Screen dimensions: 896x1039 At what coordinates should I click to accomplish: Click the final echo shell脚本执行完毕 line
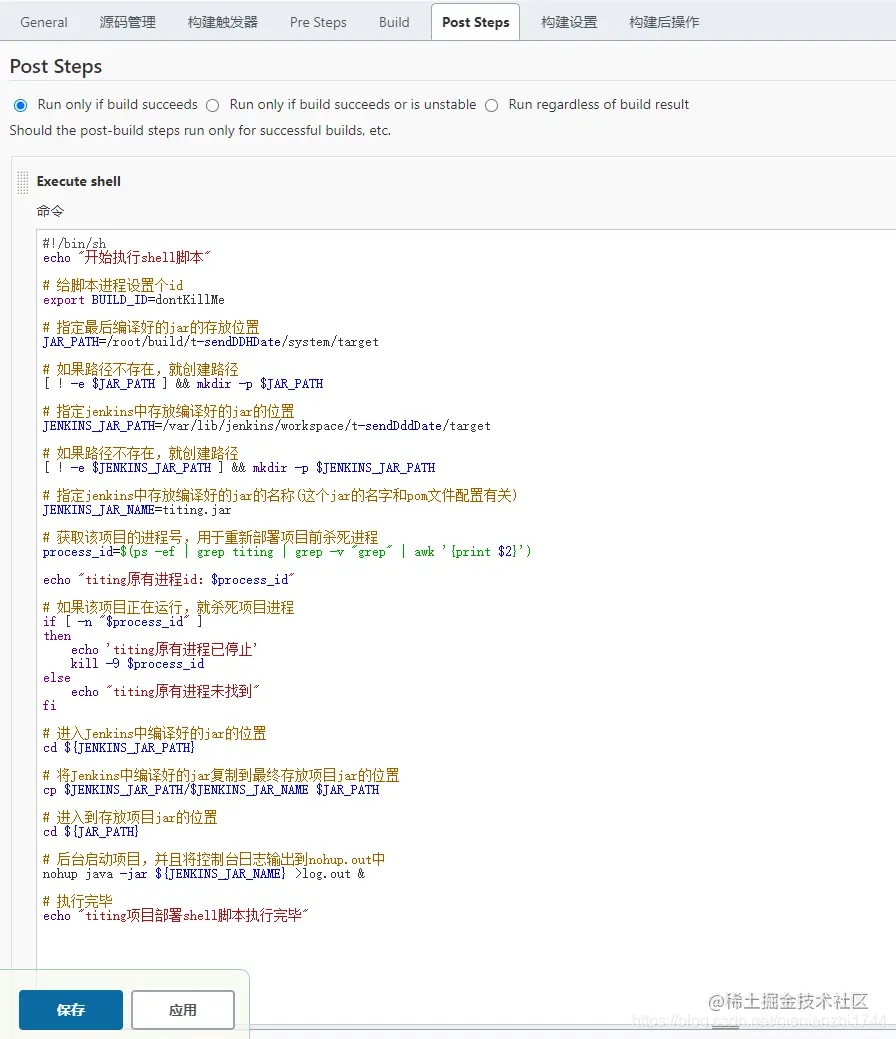(x=176, y=916)
